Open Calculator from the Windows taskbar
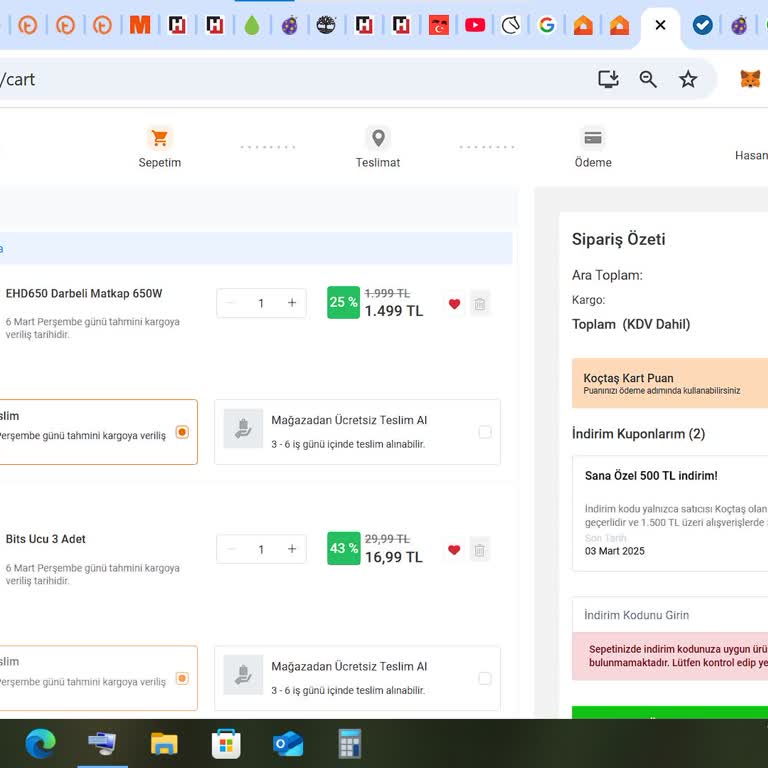 349,744
